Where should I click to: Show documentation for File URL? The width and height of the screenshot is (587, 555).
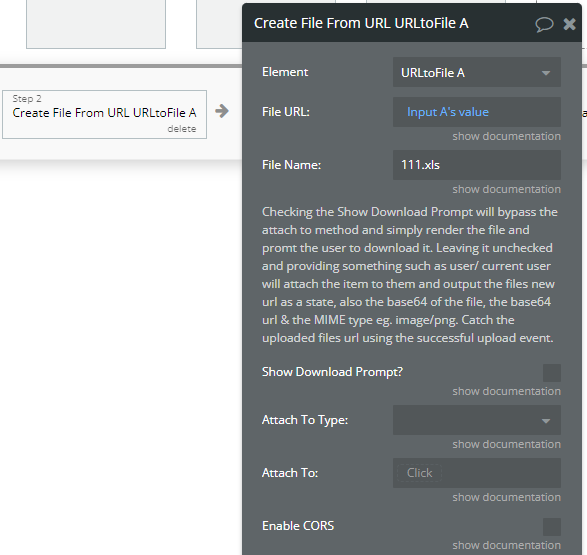tap(507, 136)
